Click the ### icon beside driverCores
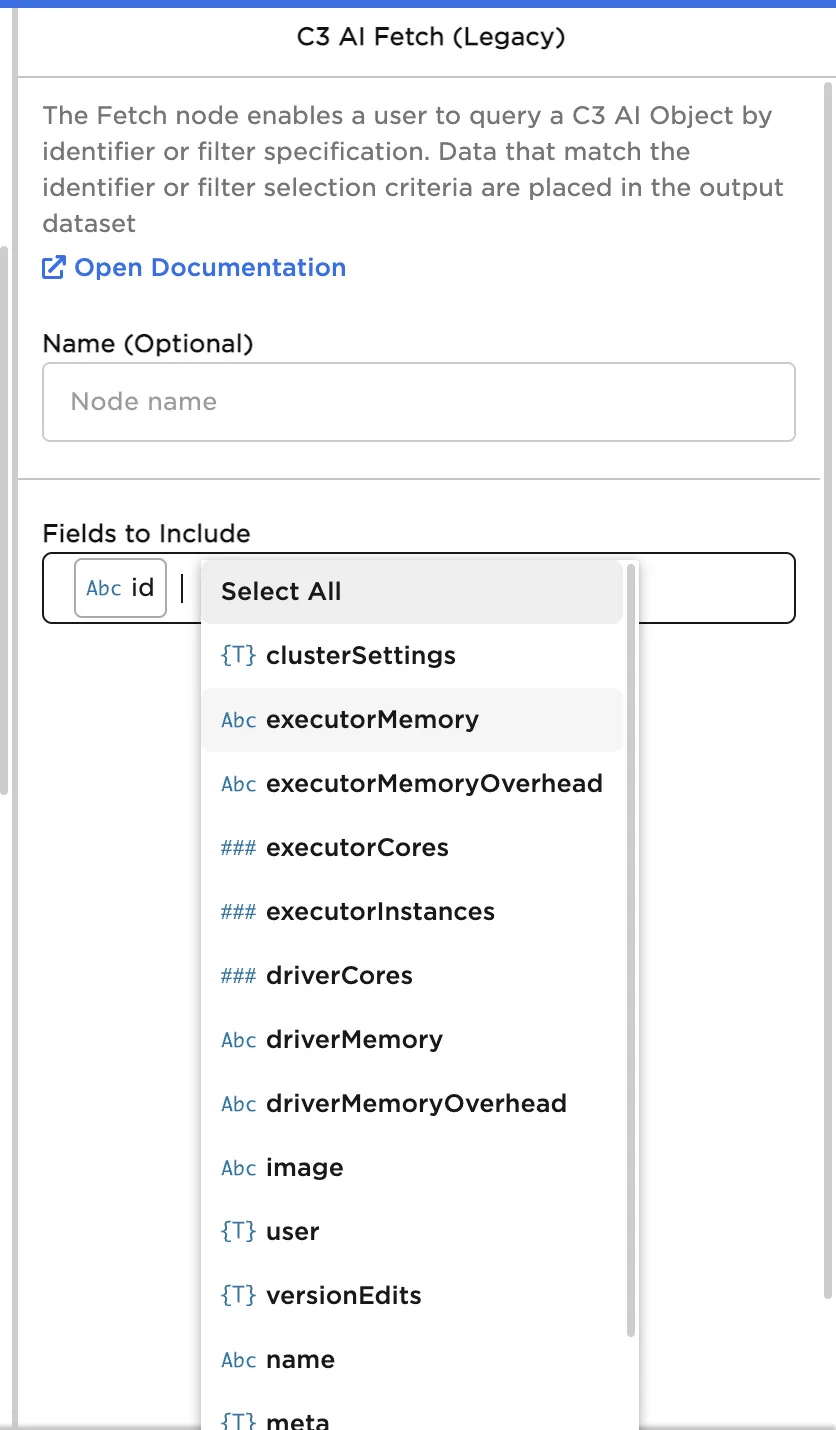 point(238,976)
